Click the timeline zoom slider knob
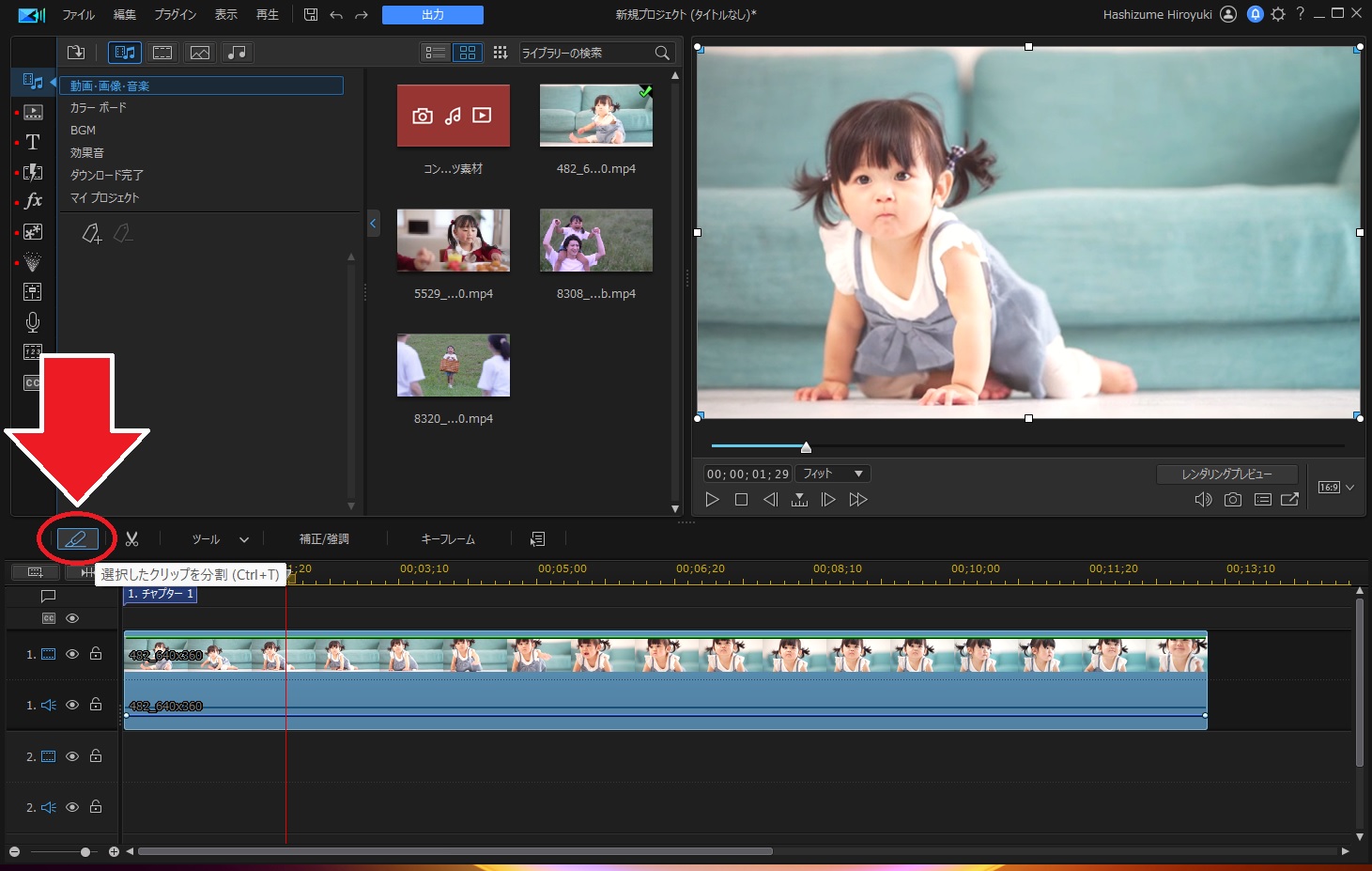The height and width of the screenshot is (871, 1372). pos(85,852)
